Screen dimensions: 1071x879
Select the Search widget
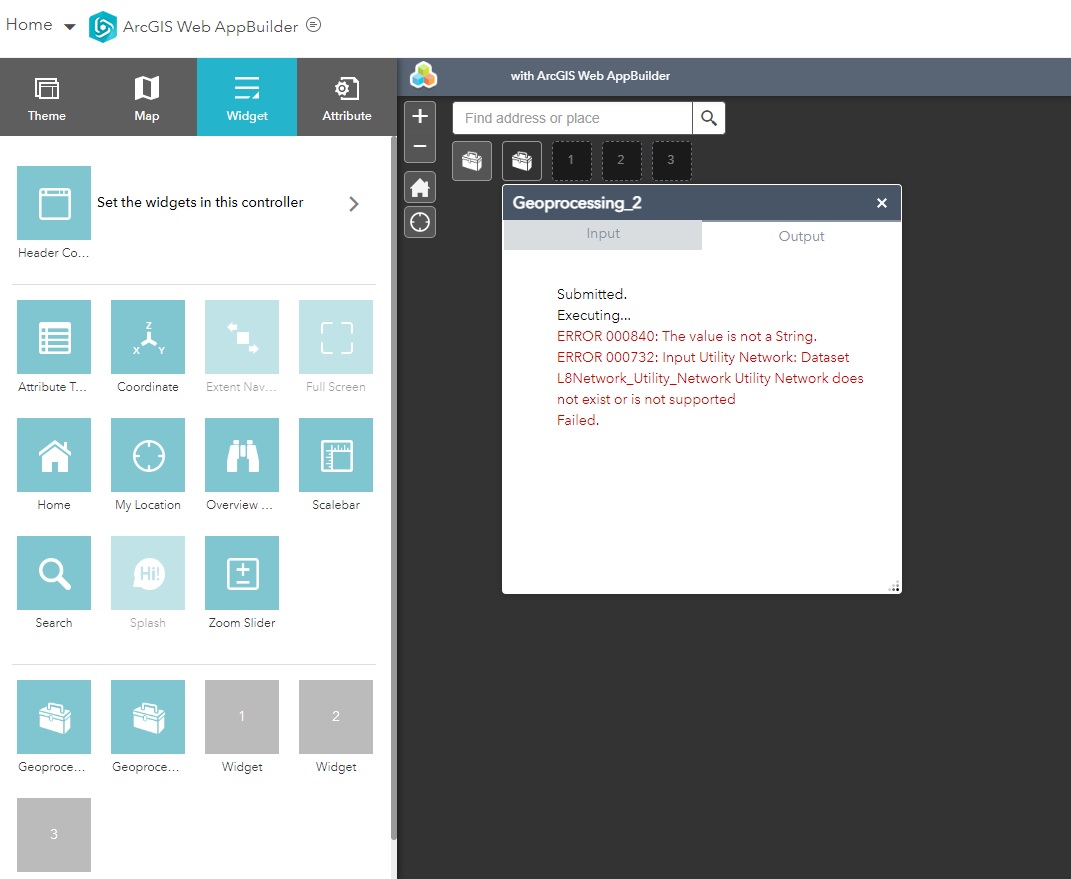53,573
